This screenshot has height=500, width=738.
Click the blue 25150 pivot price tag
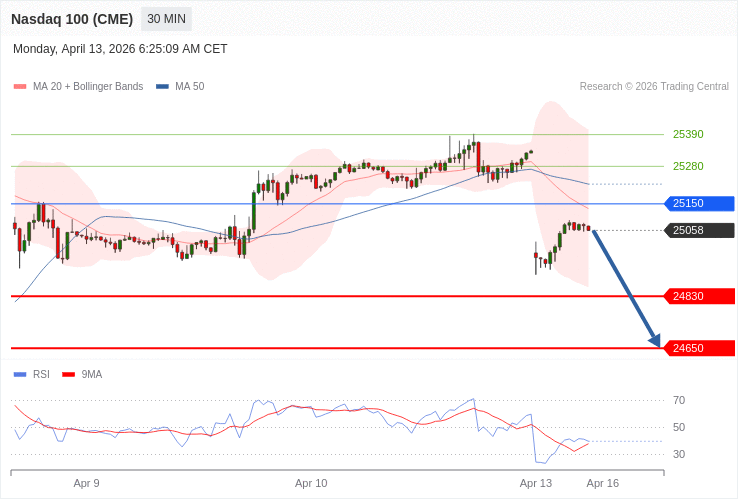699,203
